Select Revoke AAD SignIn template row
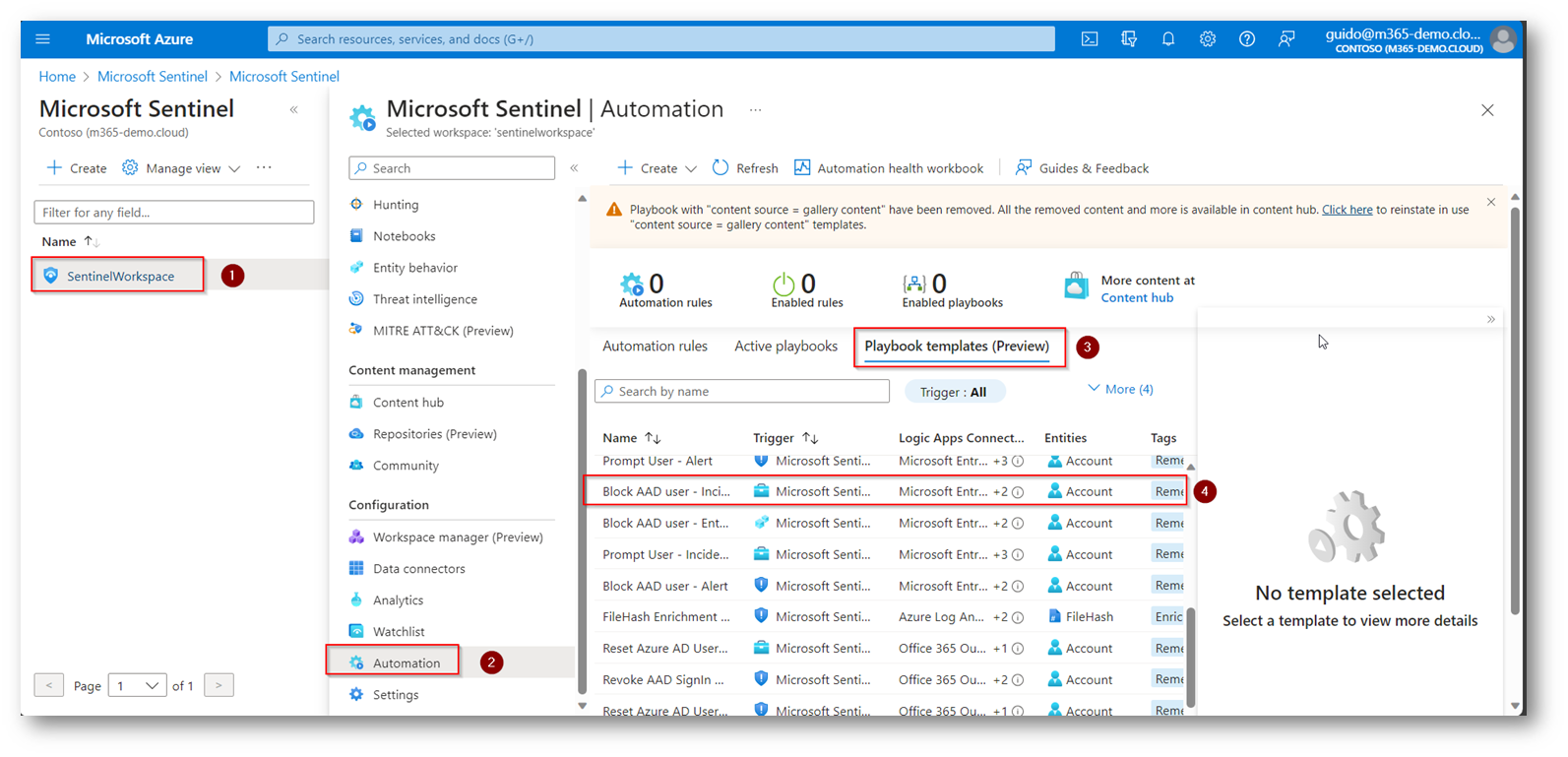 (892, 679)
